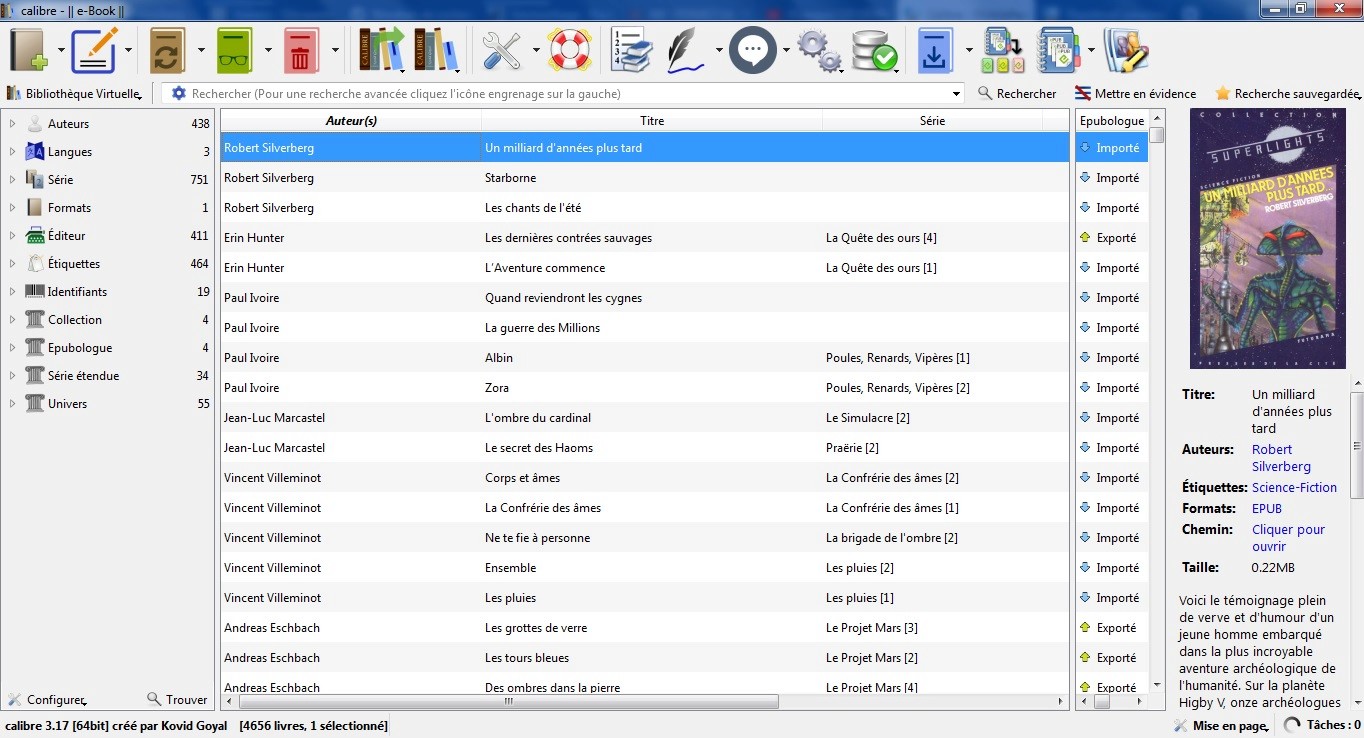Click the book list vertical scrollbar

point(1157,135)
